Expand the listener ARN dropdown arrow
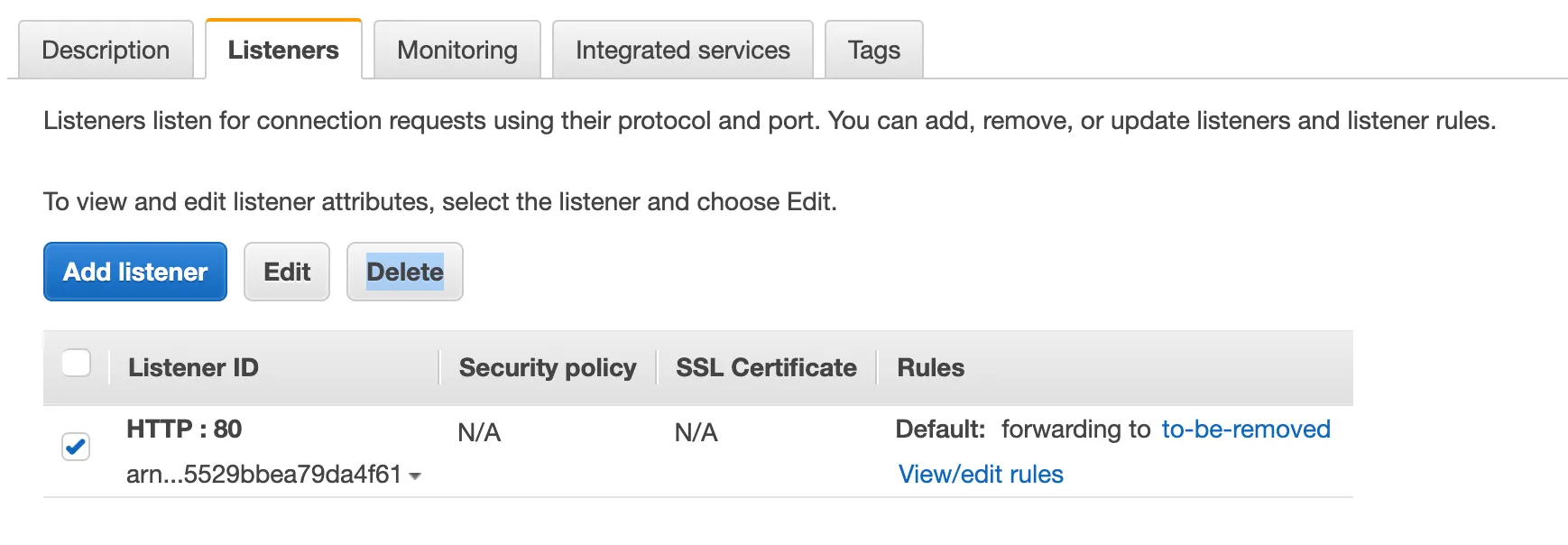The image size is (1568, 545). 415,476
